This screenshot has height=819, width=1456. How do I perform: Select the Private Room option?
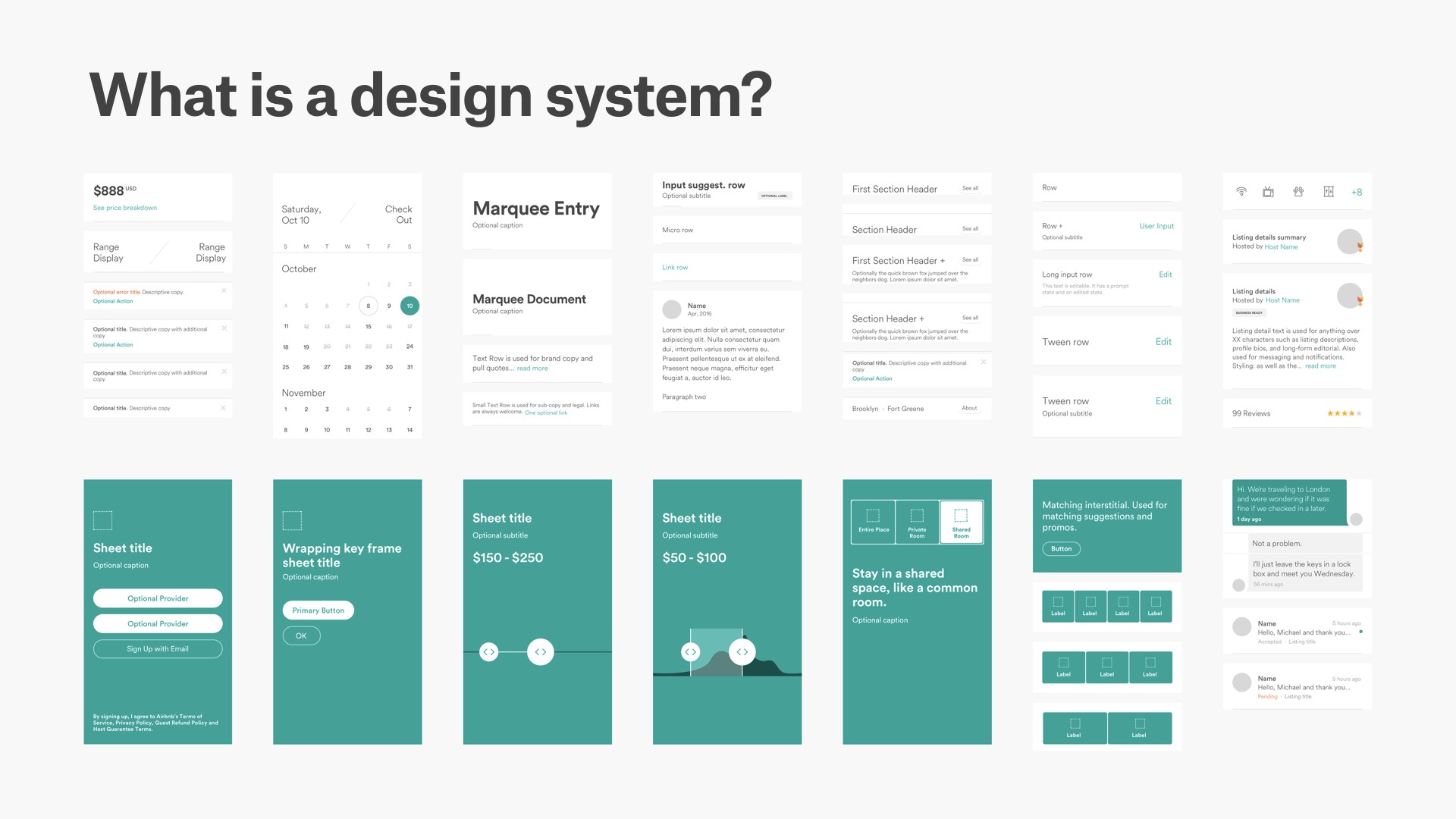[x=917, y=522]
